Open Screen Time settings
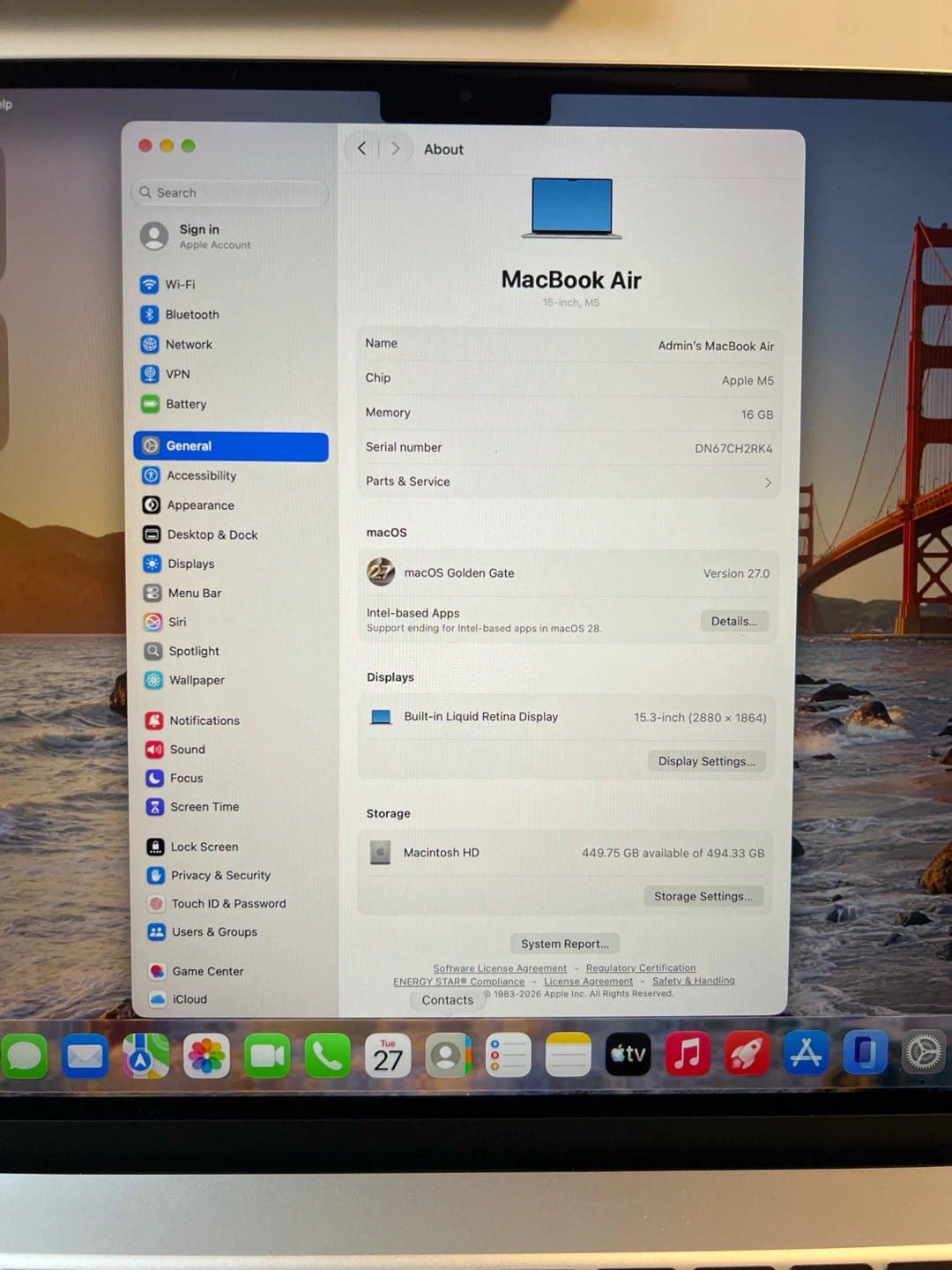952x1270 pixels. coord(236,806)
